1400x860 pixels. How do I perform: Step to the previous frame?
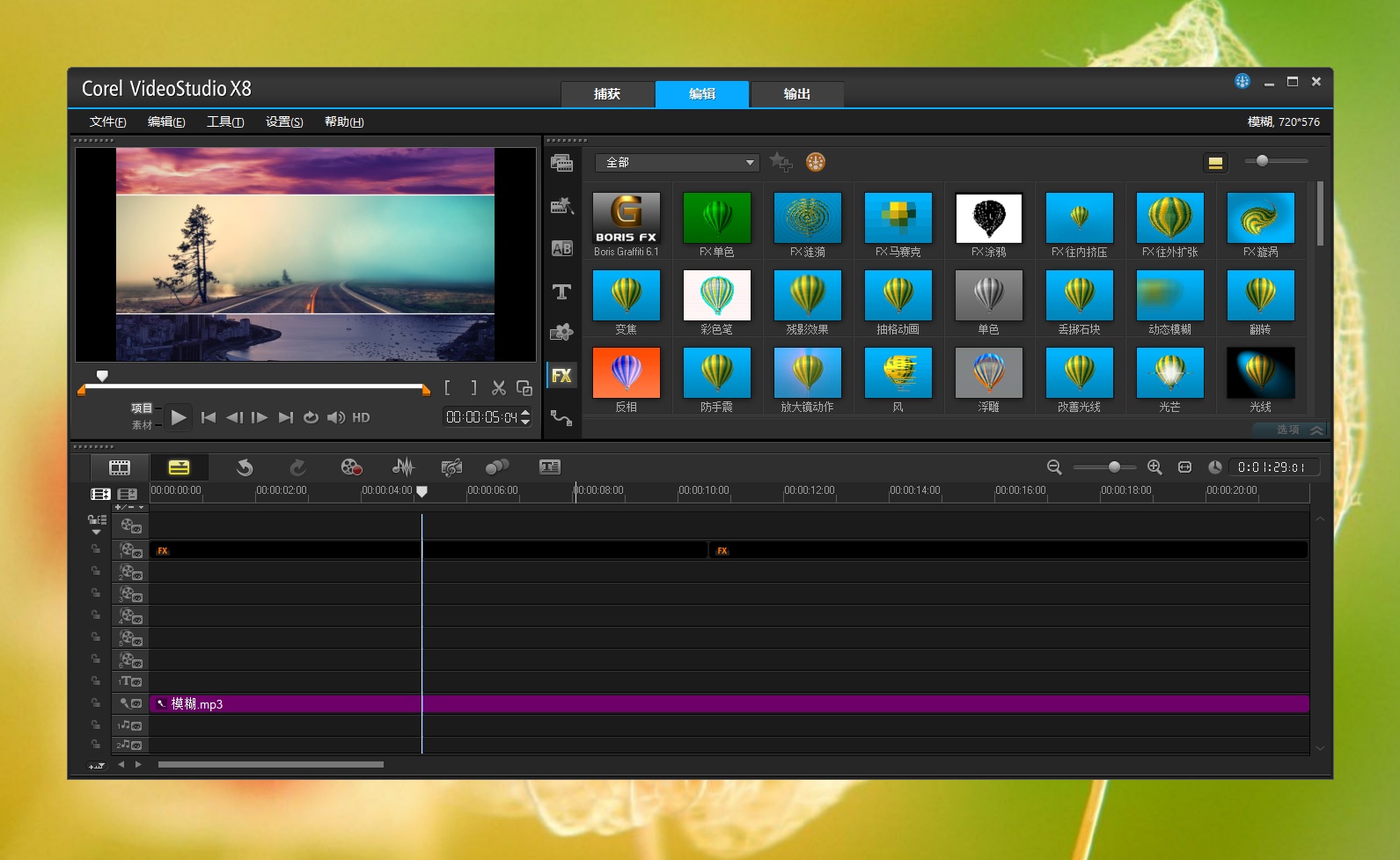pos(234,417)
